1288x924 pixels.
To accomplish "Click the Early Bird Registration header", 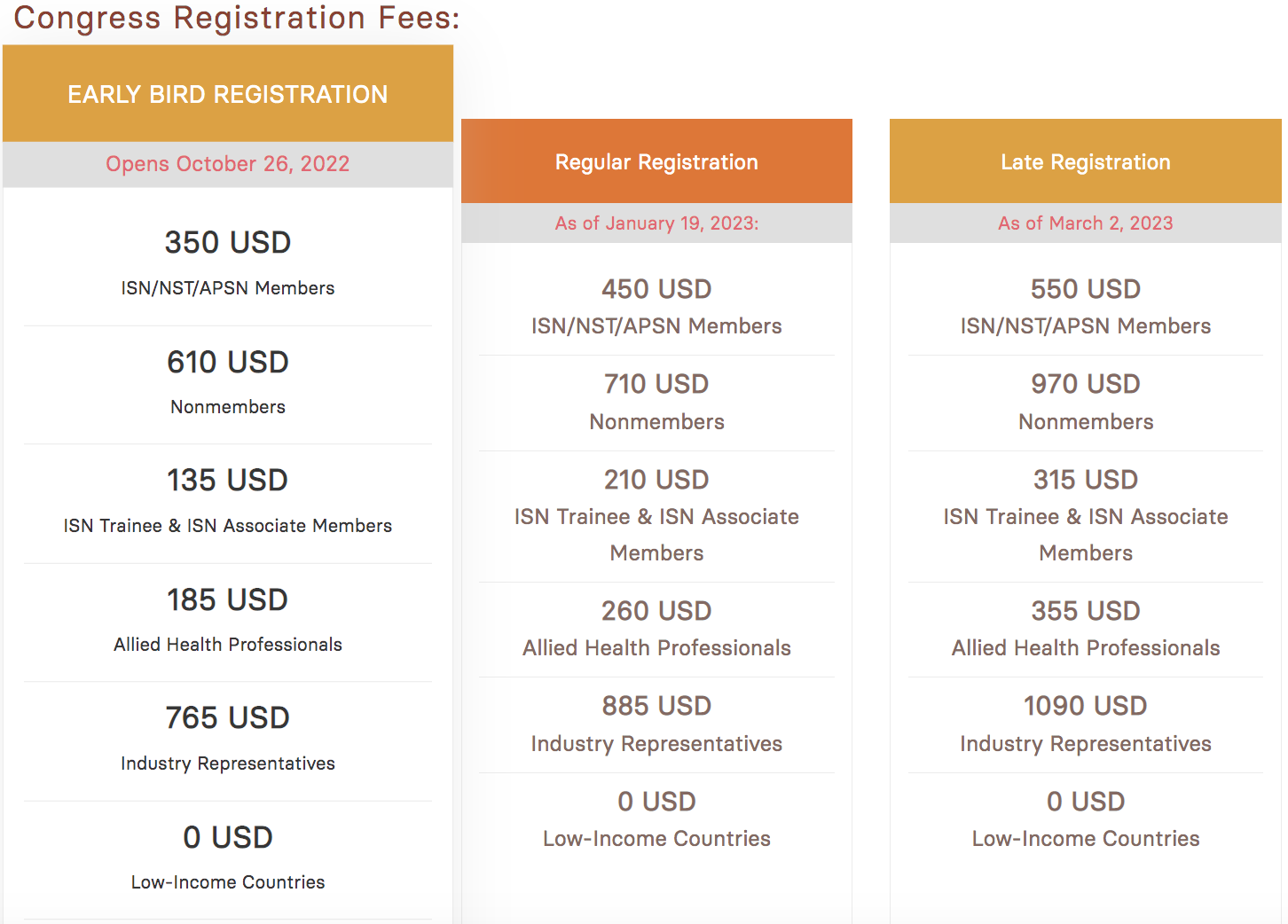I will point(228,94).
